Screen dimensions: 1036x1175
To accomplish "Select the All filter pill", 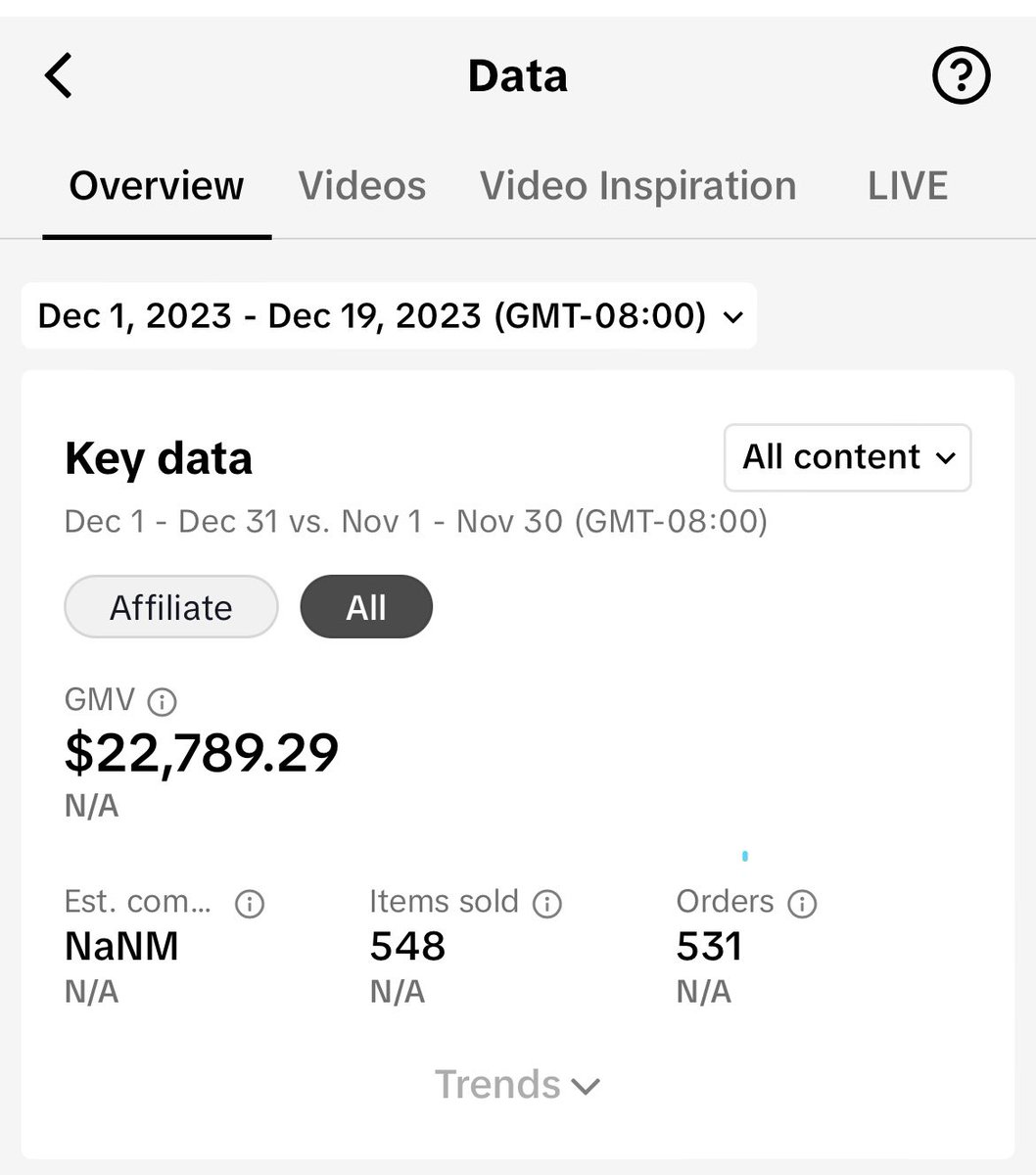I will coord(366,607).
